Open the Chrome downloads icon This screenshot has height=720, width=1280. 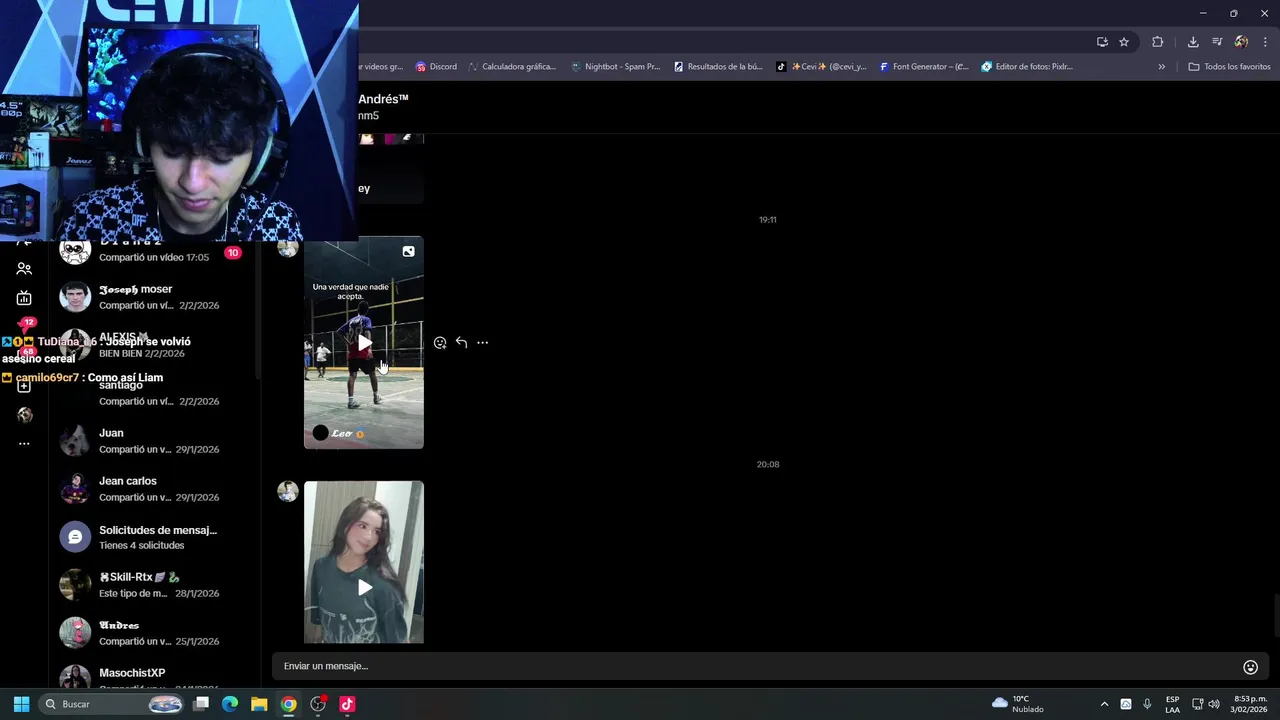point(1193,42)
